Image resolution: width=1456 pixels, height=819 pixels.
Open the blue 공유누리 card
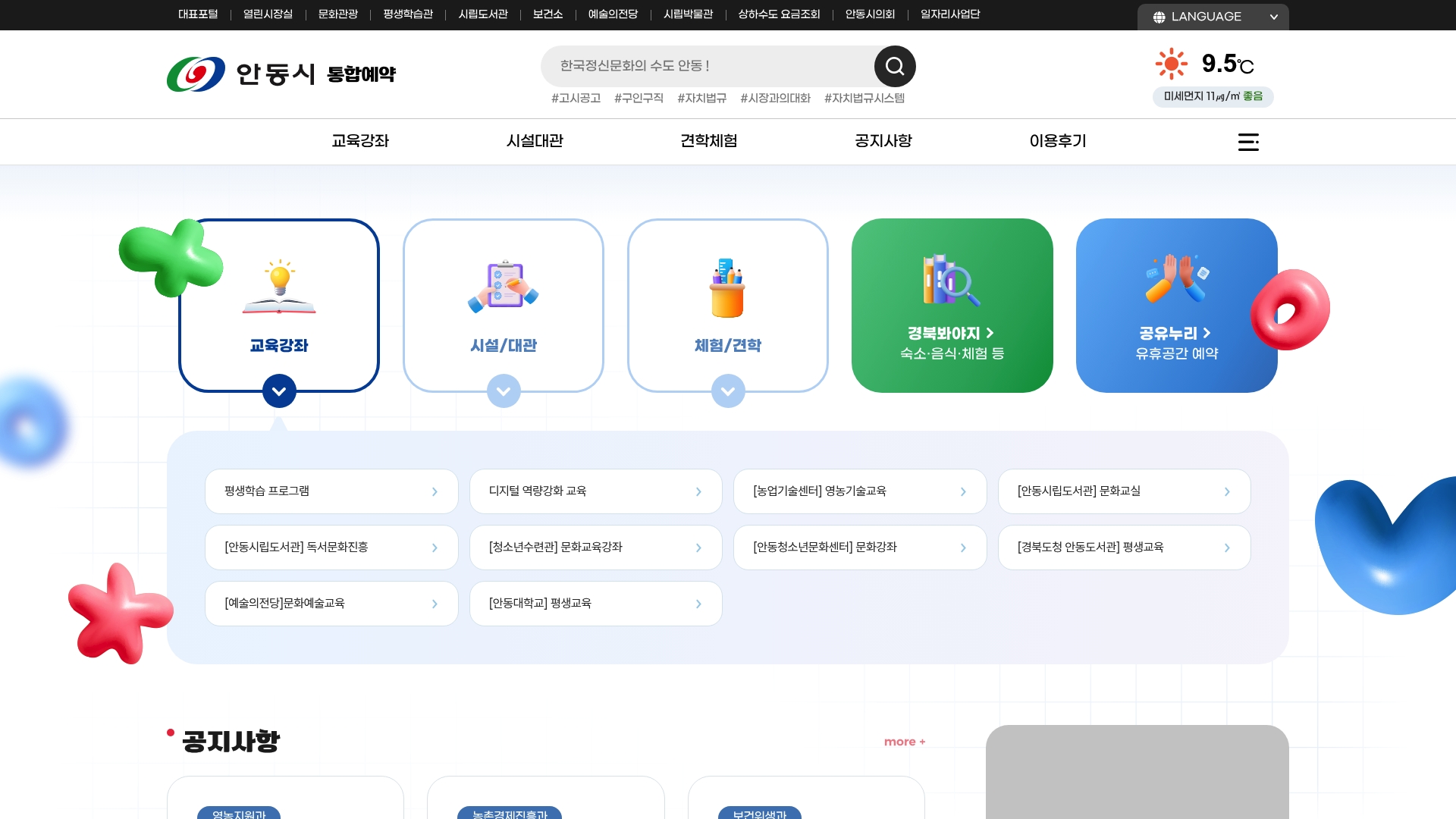(x=1177, y=306)
